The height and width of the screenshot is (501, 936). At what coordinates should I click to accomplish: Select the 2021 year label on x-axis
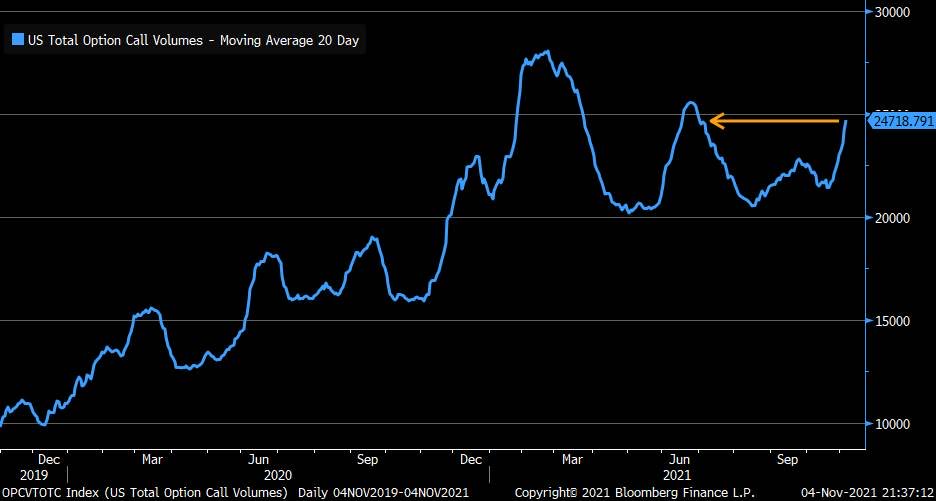click(679, 474)
